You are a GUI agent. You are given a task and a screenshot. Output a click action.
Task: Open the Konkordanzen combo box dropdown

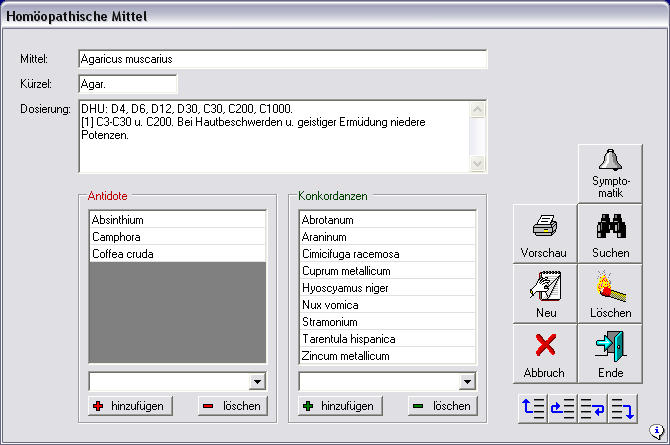coord(467,381)
